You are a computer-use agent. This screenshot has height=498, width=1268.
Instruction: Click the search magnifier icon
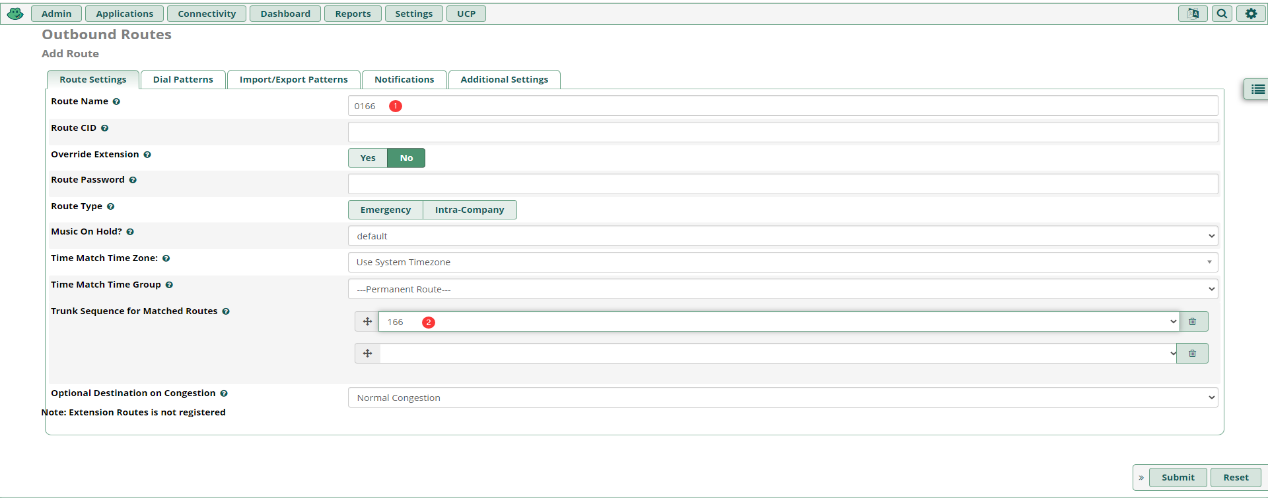point(1222,14)
